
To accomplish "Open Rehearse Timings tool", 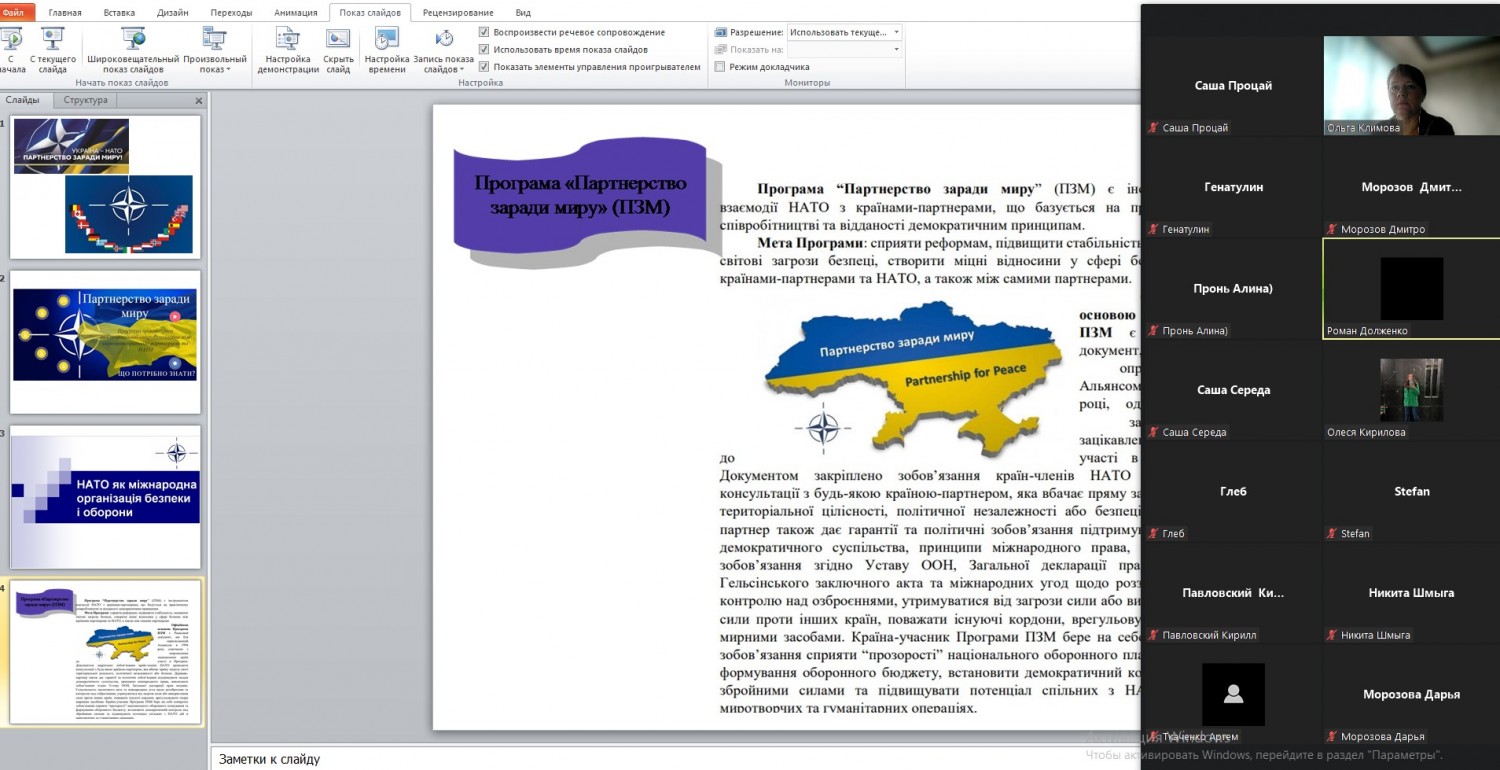I will (386, 49).
